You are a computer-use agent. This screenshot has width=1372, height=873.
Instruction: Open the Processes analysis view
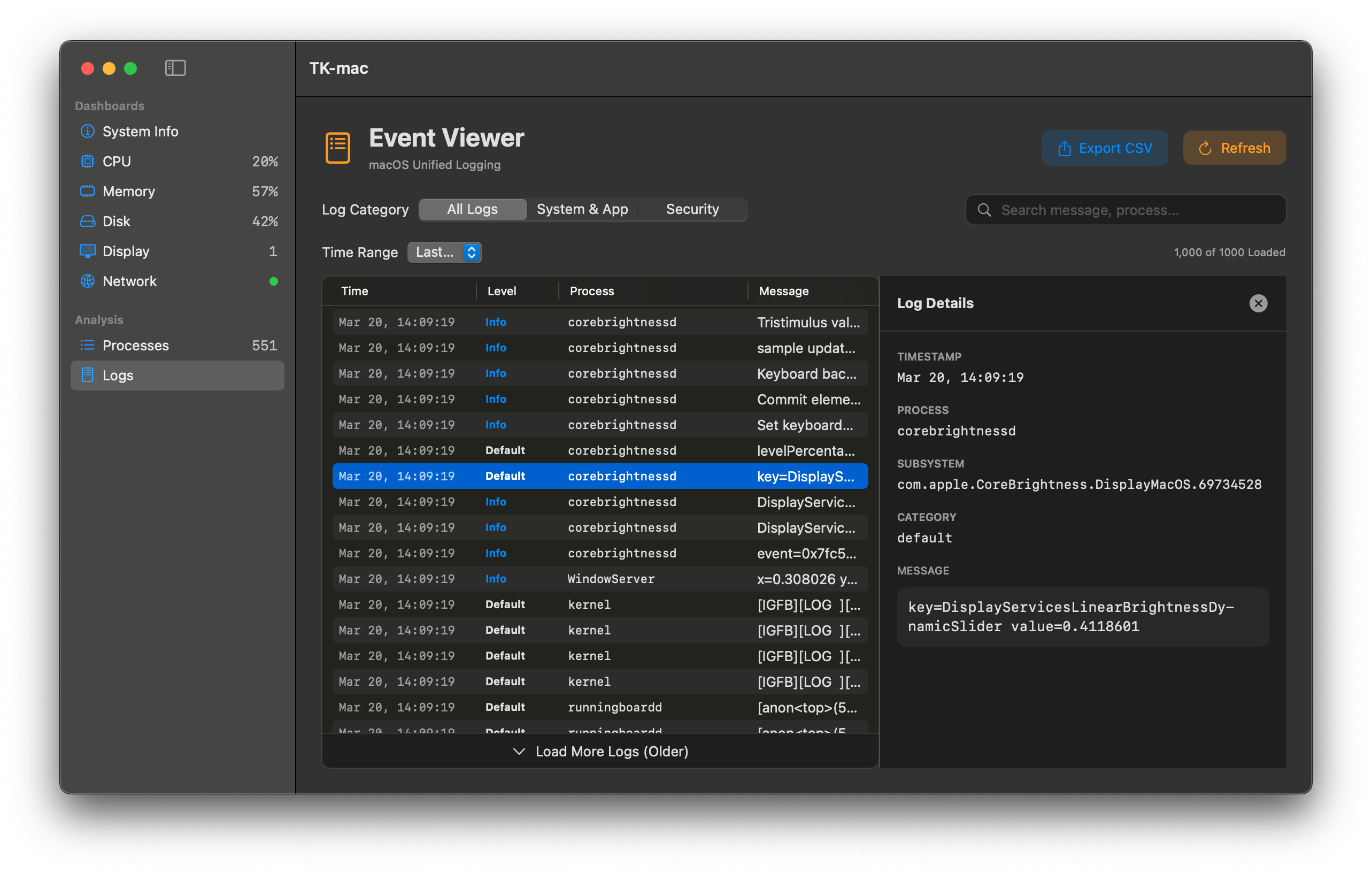tap(135, 344)
